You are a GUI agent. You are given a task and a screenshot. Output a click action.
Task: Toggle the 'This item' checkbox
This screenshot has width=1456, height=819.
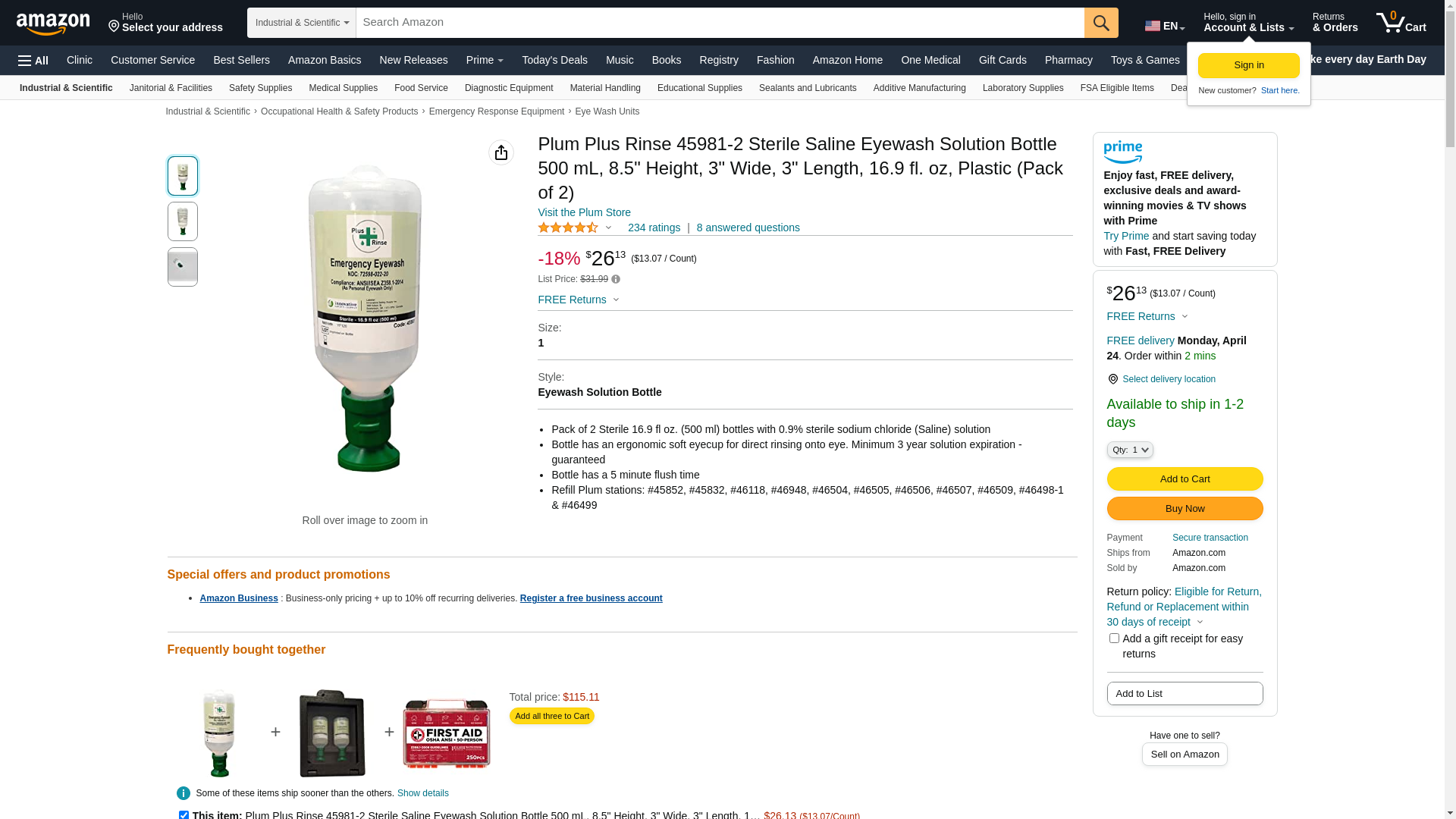coord(184,815)
